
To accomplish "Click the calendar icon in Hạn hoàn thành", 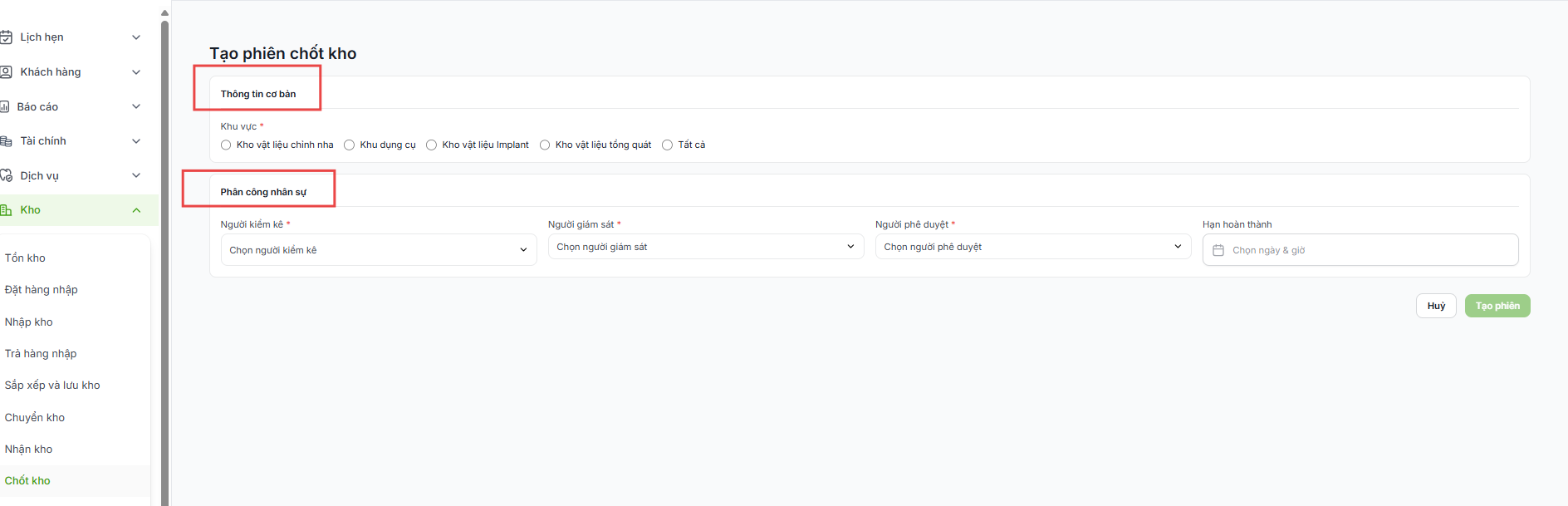I will (x=1218, y=250).
